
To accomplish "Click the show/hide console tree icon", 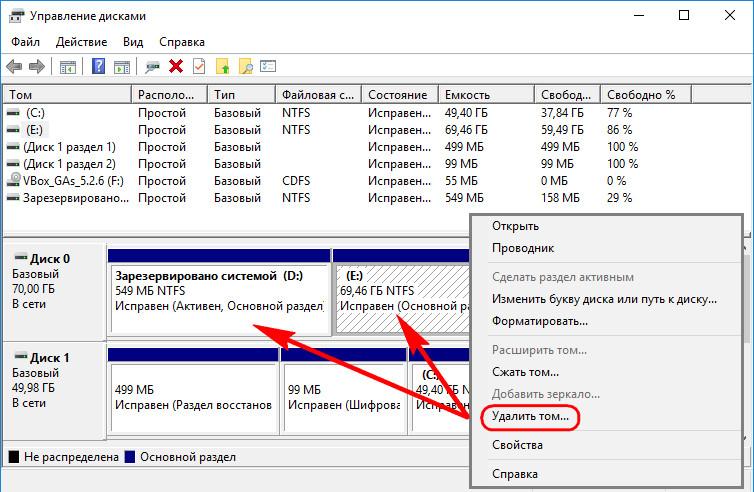I will (x=68, y=66).
